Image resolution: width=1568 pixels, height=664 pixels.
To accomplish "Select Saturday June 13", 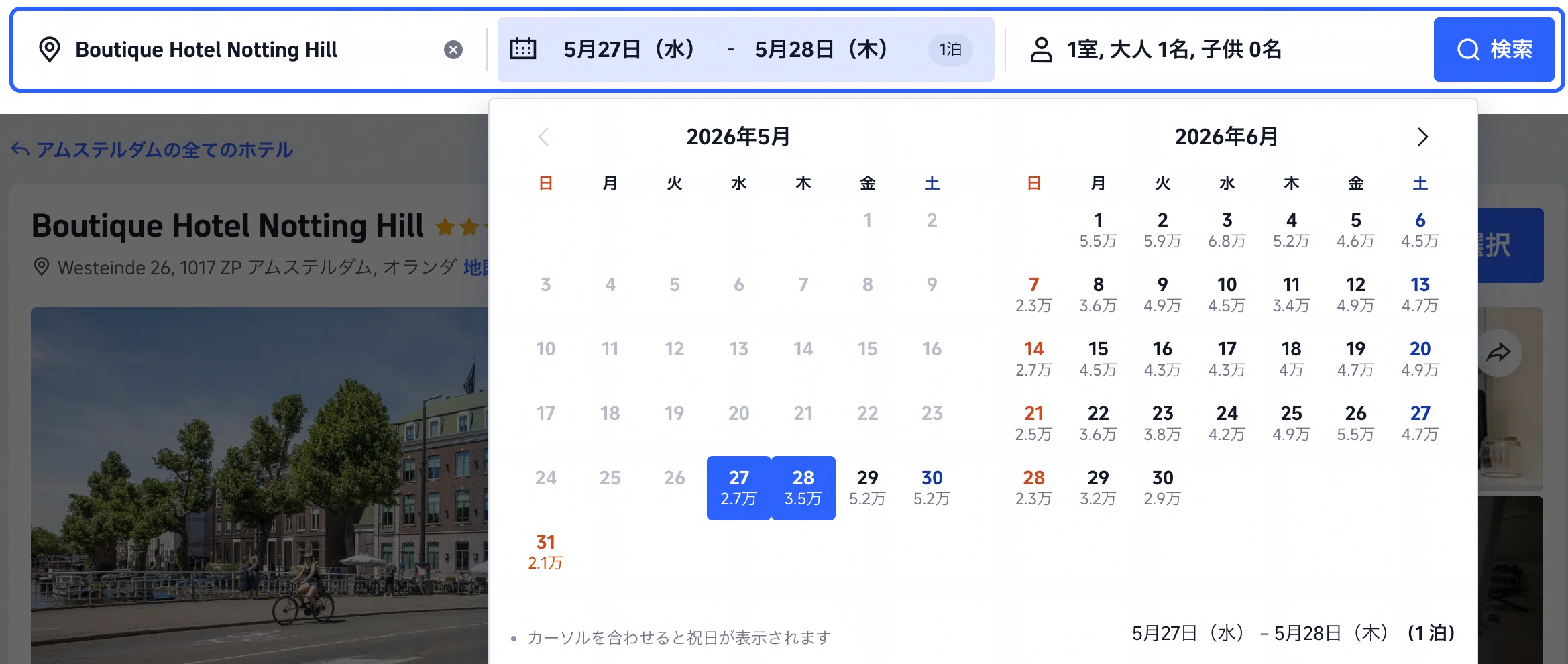I will point(1420,294).
